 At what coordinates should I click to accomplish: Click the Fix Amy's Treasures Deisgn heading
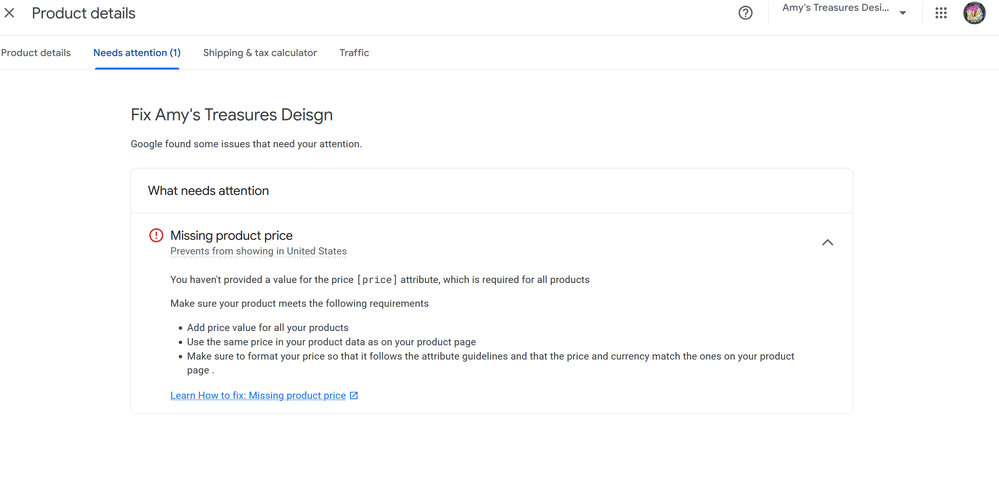pos(232,115)
